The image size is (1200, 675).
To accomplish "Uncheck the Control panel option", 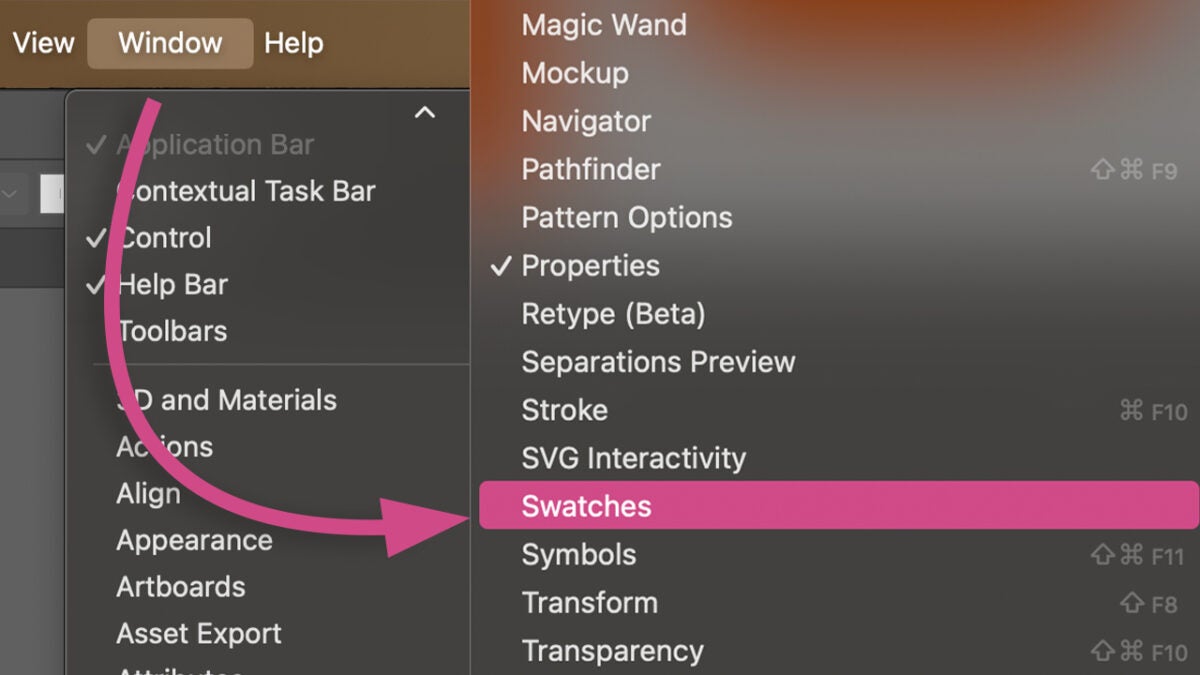I will [165, 238].
